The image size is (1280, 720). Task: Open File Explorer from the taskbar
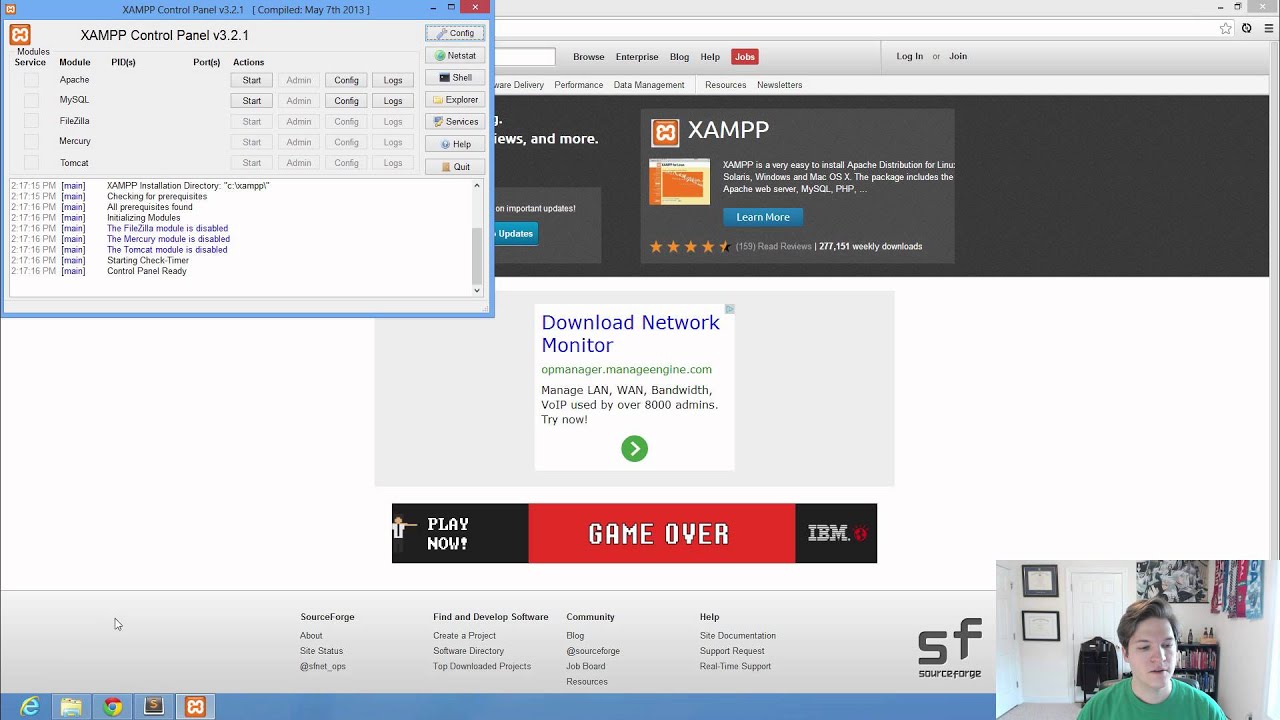pyautogui.click(x=71, y=707)
